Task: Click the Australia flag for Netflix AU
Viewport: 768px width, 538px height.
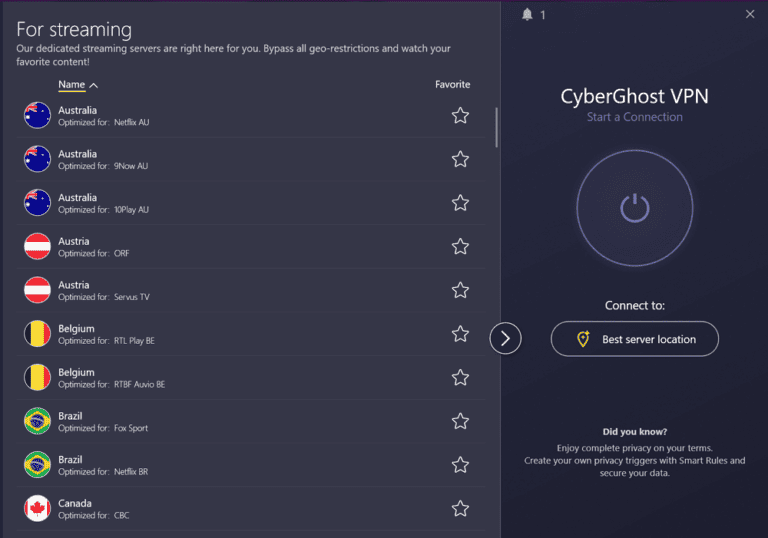Action: tap(37, 115)
